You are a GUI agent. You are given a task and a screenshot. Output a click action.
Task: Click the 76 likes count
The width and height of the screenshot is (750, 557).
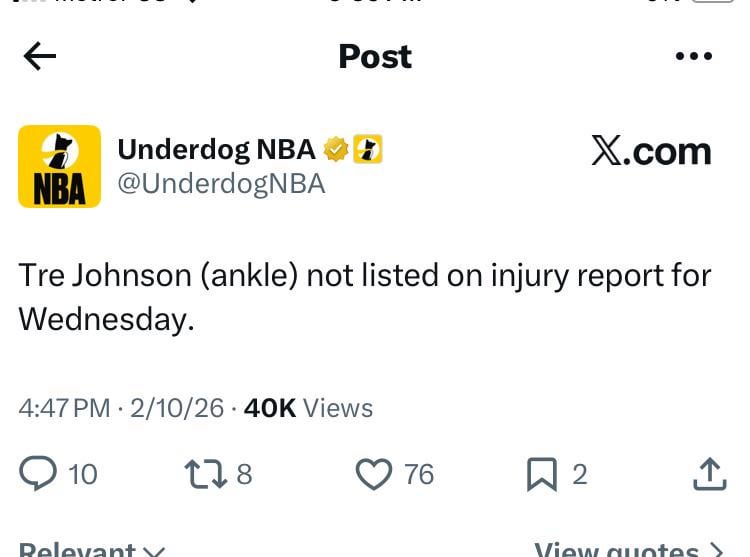tap(419, 474)
